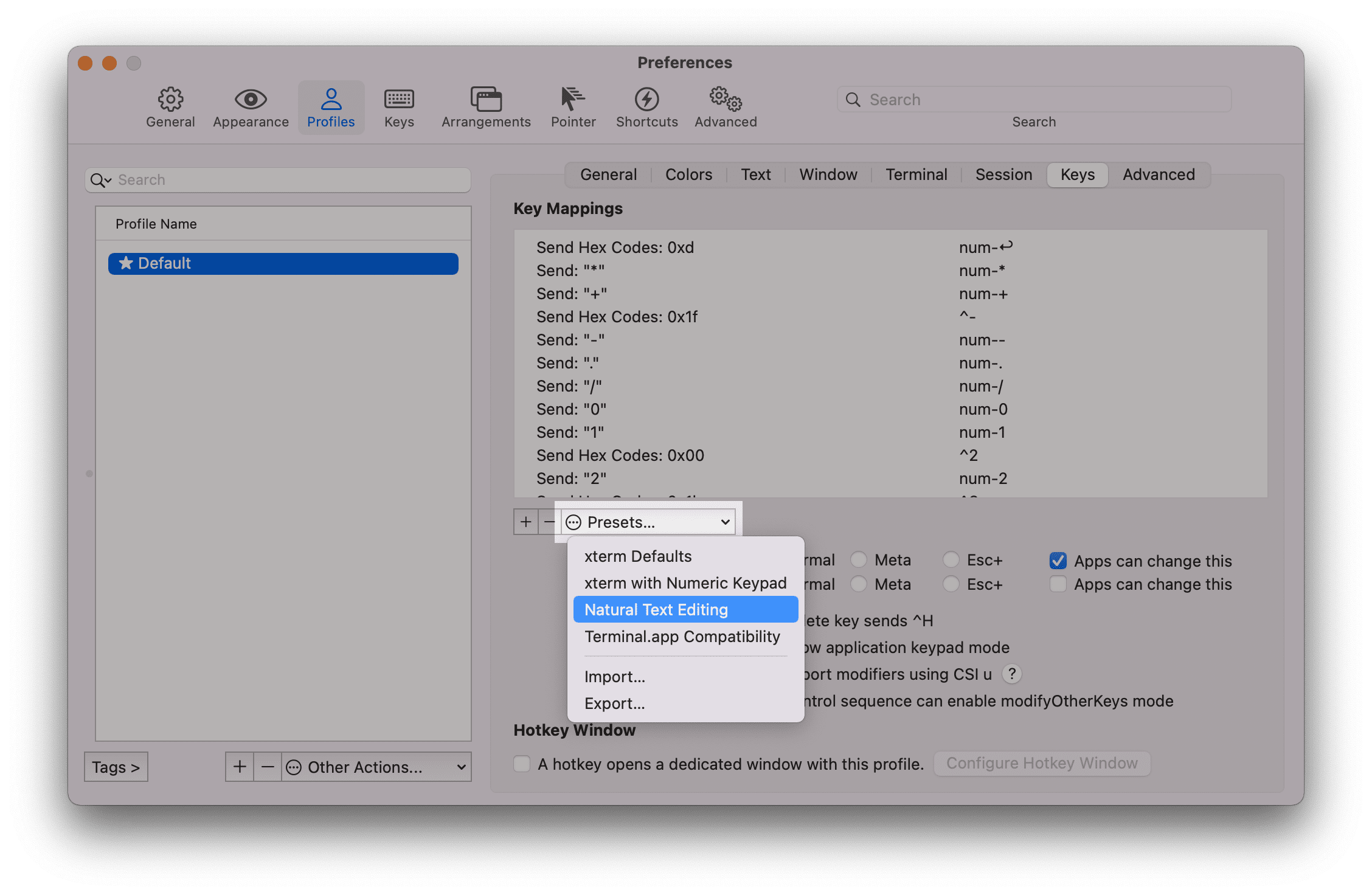Switch to Window tab

point(828,175)
